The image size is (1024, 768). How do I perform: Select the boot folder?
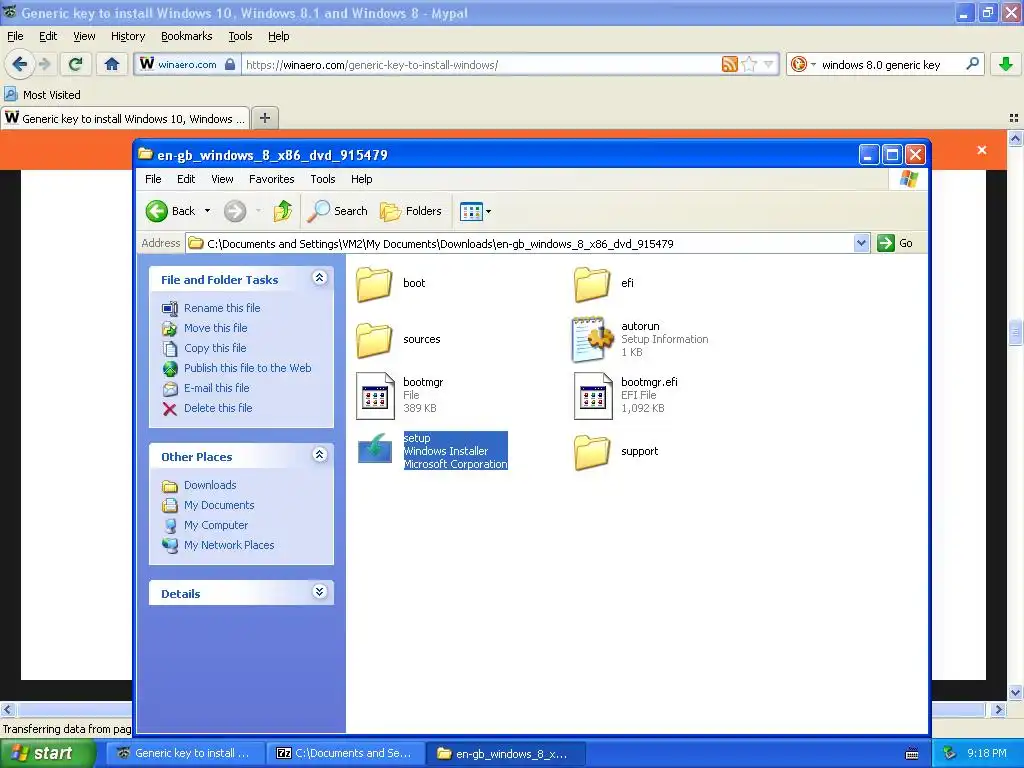[x=391, y=283]
